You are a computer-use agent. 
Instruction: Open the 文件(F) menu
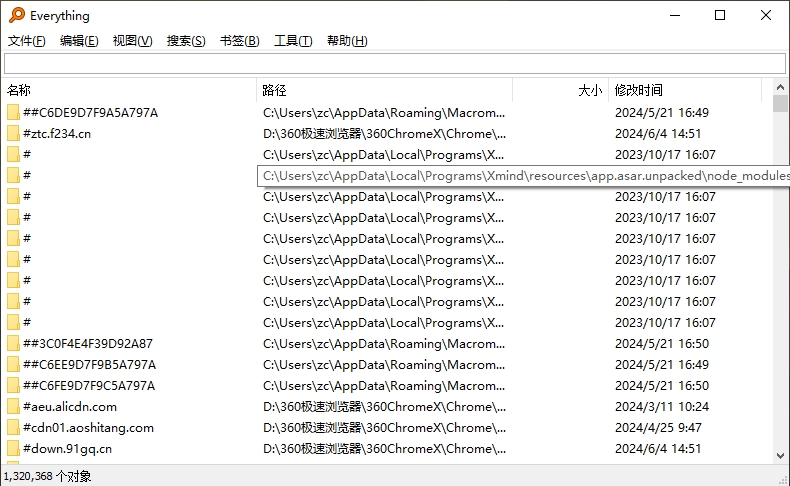27,41
